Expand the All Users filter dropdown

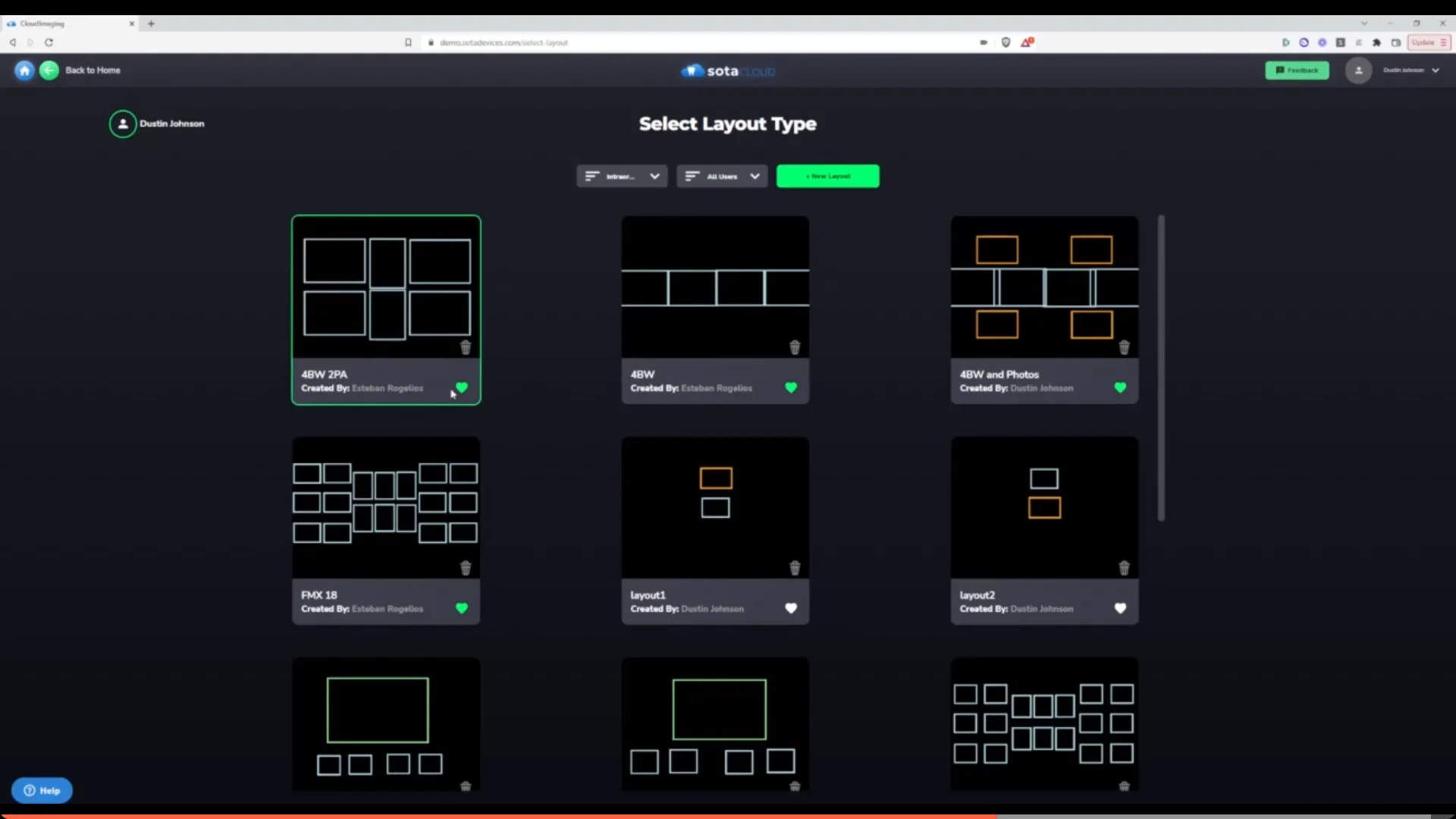[721, 176]
